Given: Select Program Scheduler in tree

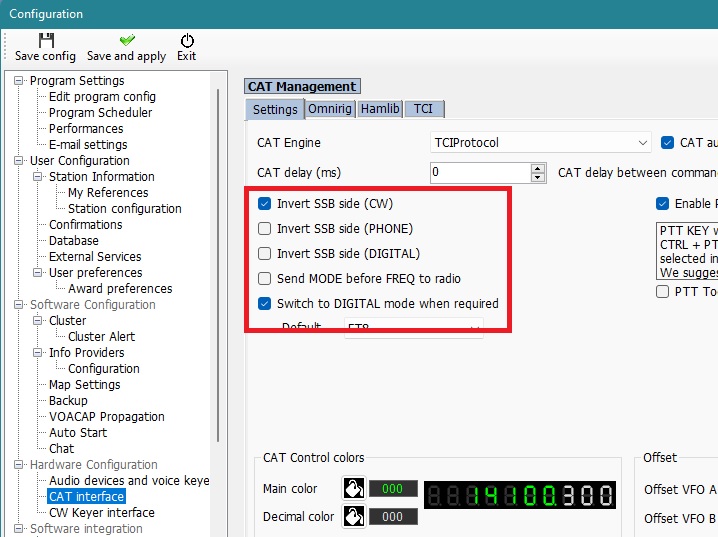Looking at the screenshot, I should click(100, 113).
